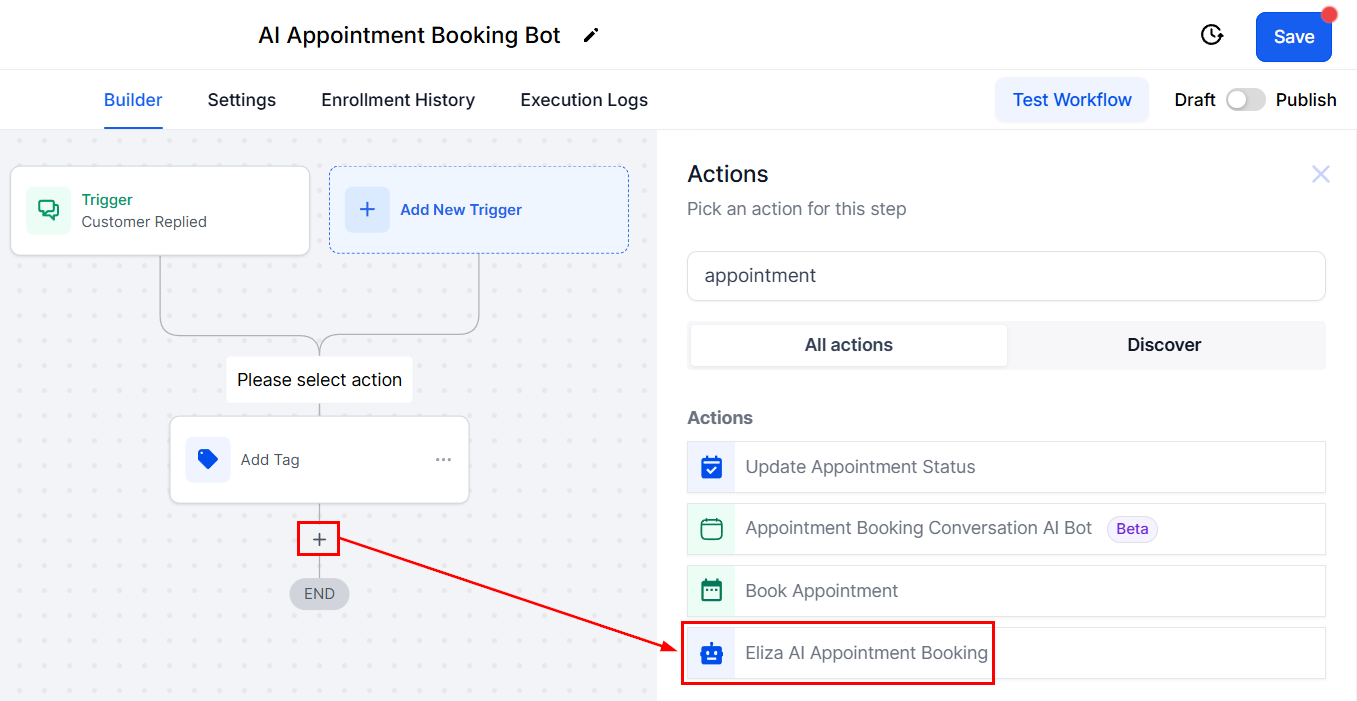Save the workflow
Image resolution: width=1357 pixels, height=701 pixels.
(x=1294, y=37)
